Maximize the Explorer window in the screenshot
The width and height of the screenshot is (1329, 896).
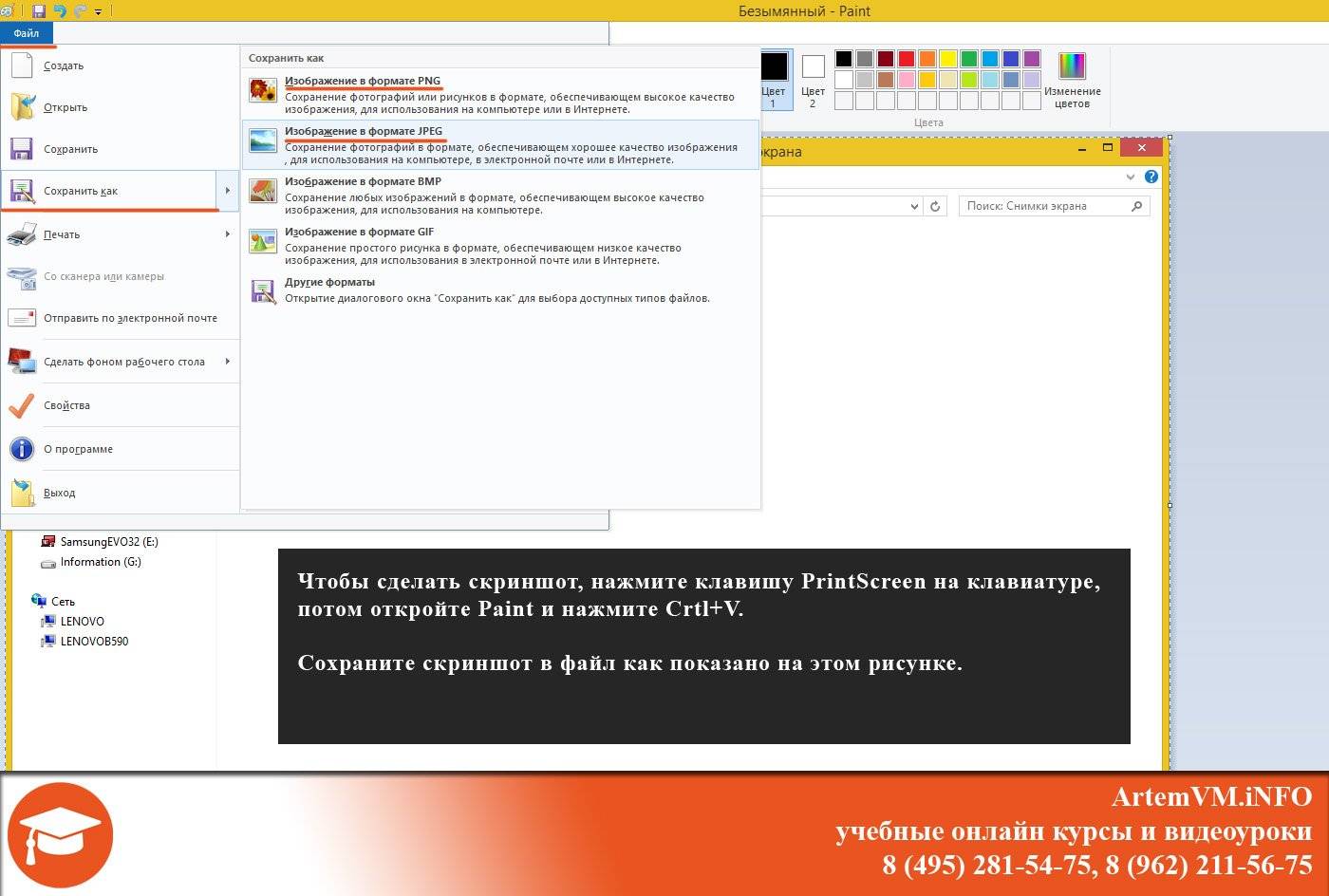[x=1107, y=148]
